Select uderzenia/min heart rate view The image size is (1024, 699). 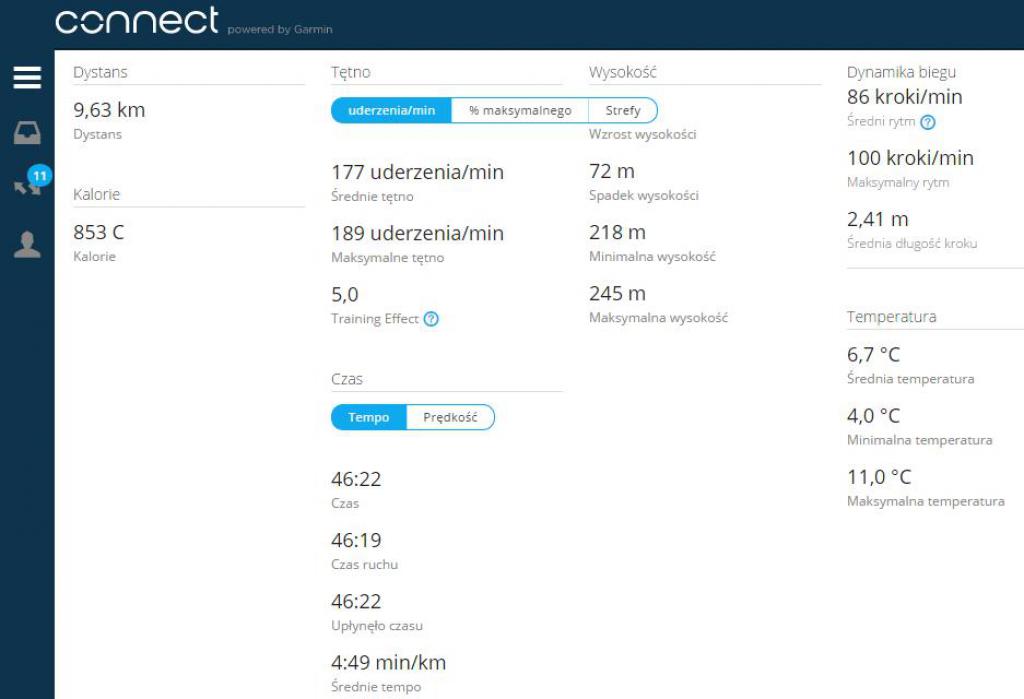click(x=391, y=110)
